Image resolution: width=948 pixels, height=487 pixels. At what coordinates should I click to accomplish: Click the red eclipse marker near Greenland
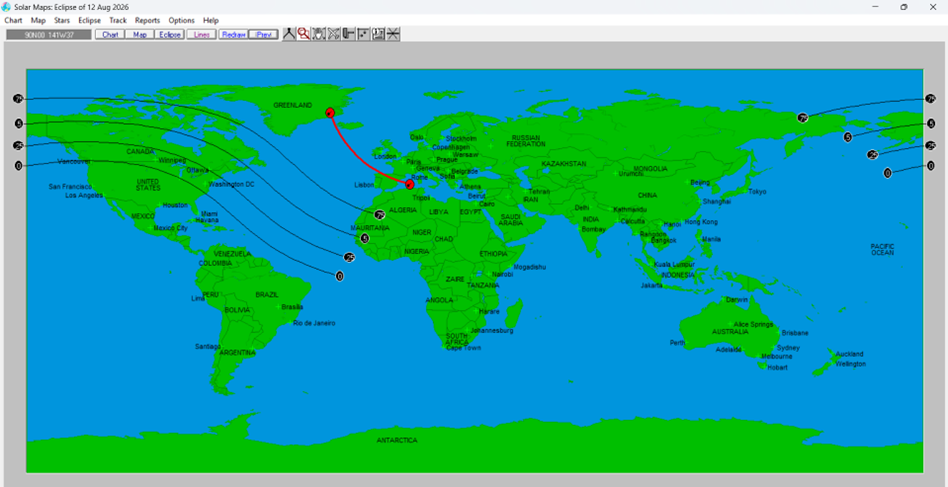click(x=330, y=113)
